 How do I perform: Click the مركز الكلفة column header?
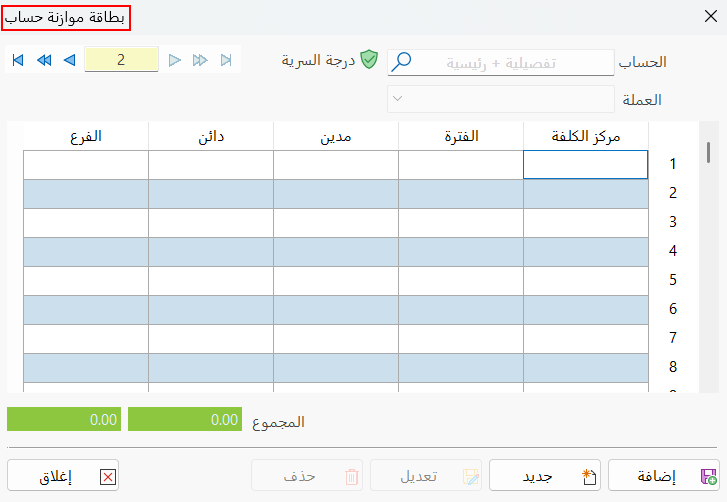tap(586, 136)
